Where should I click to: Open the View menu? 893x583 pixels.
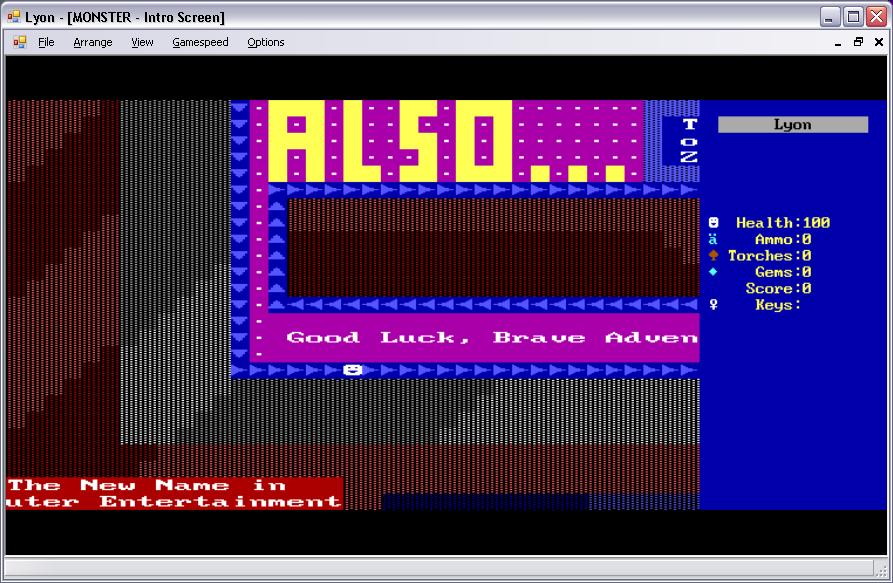point(142,42)
